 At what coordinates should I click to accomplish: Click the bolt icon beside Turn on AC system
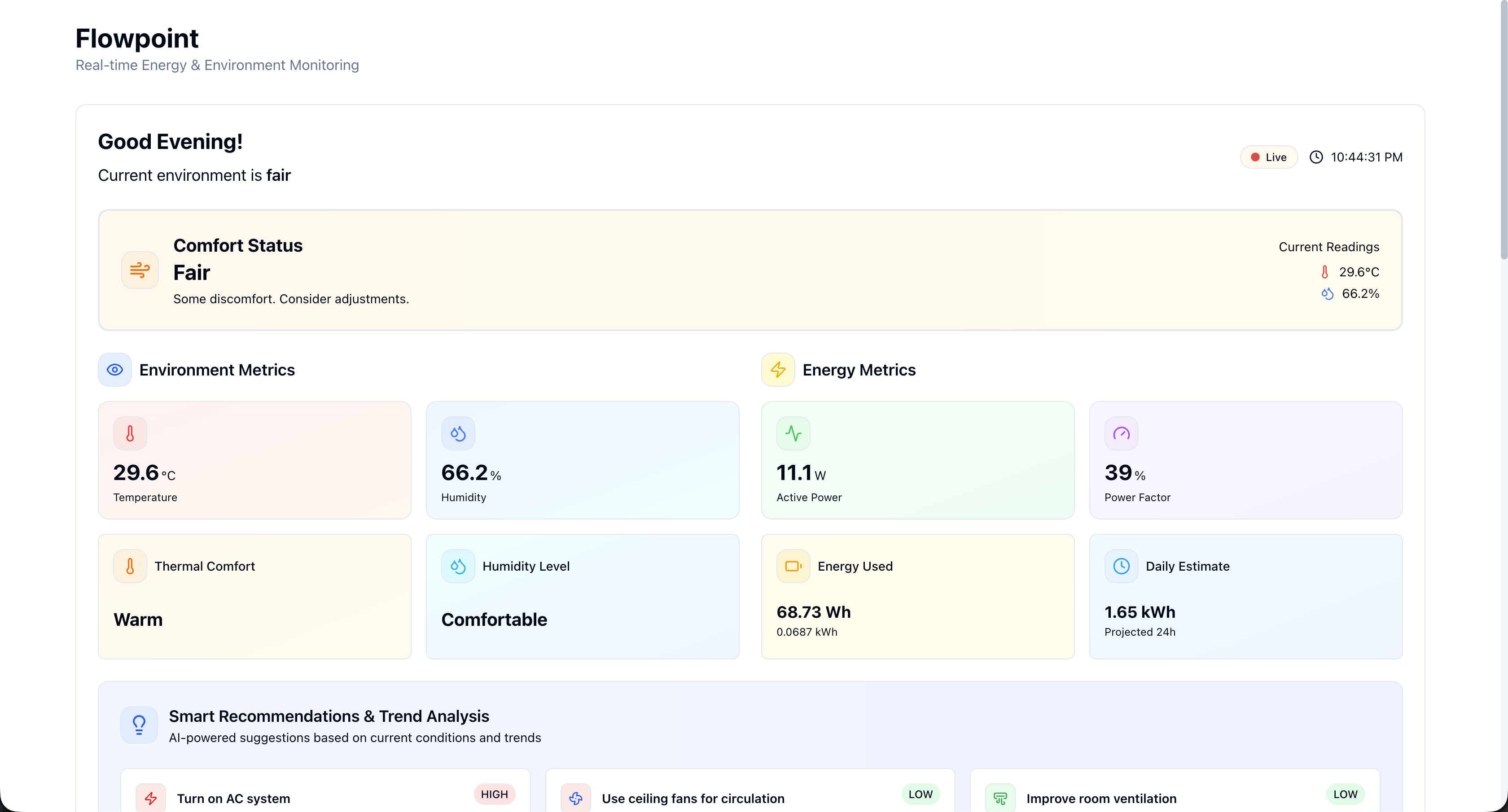(151, 798)
